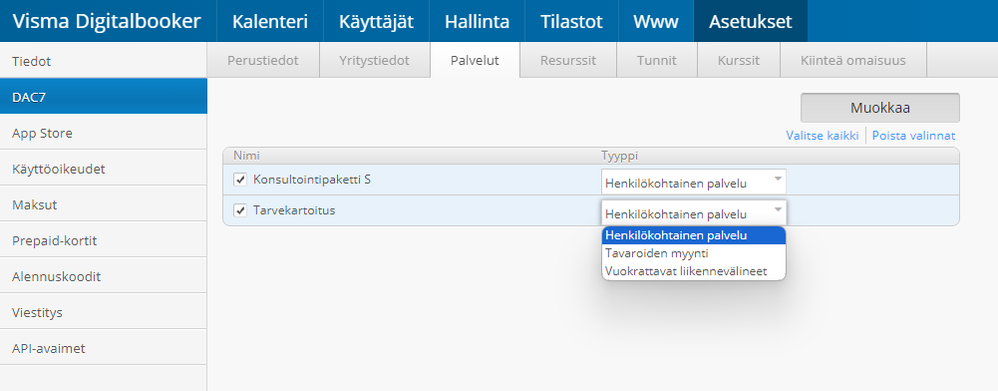Collapse type dropdown for Tarvekartoitus
Screen dimensions: 998x391
694,212
